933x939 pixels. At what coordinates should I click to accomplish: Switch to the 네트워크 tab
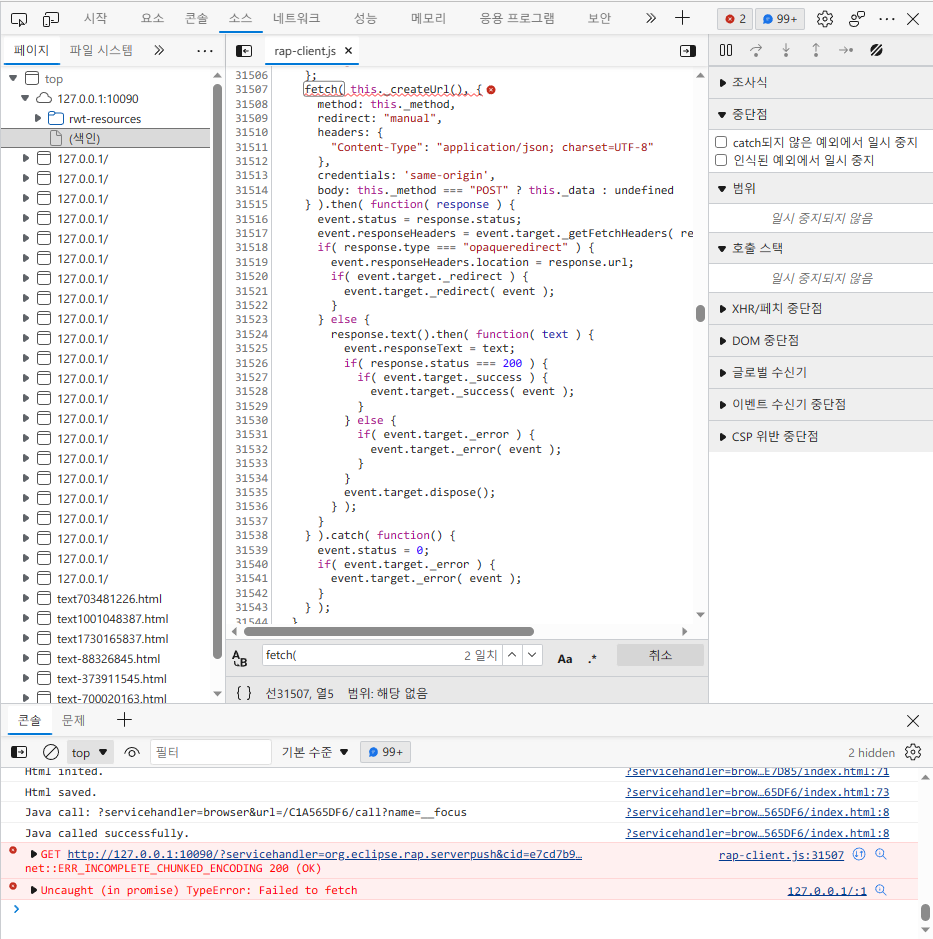click(296, 18)
